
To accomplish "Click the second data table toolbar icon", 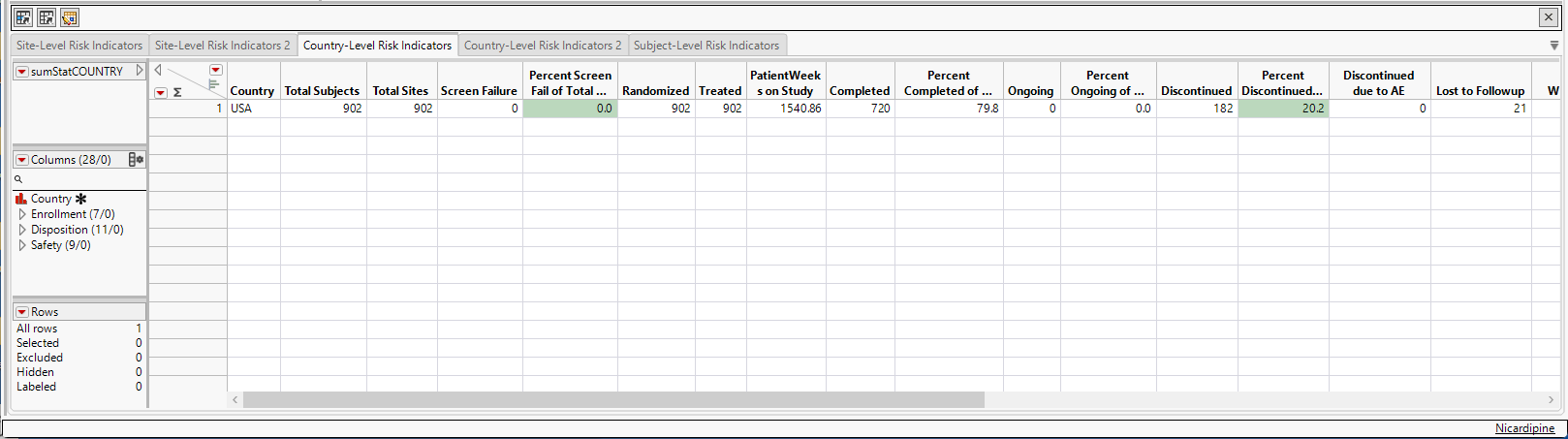I will click(x=47, y=17).
